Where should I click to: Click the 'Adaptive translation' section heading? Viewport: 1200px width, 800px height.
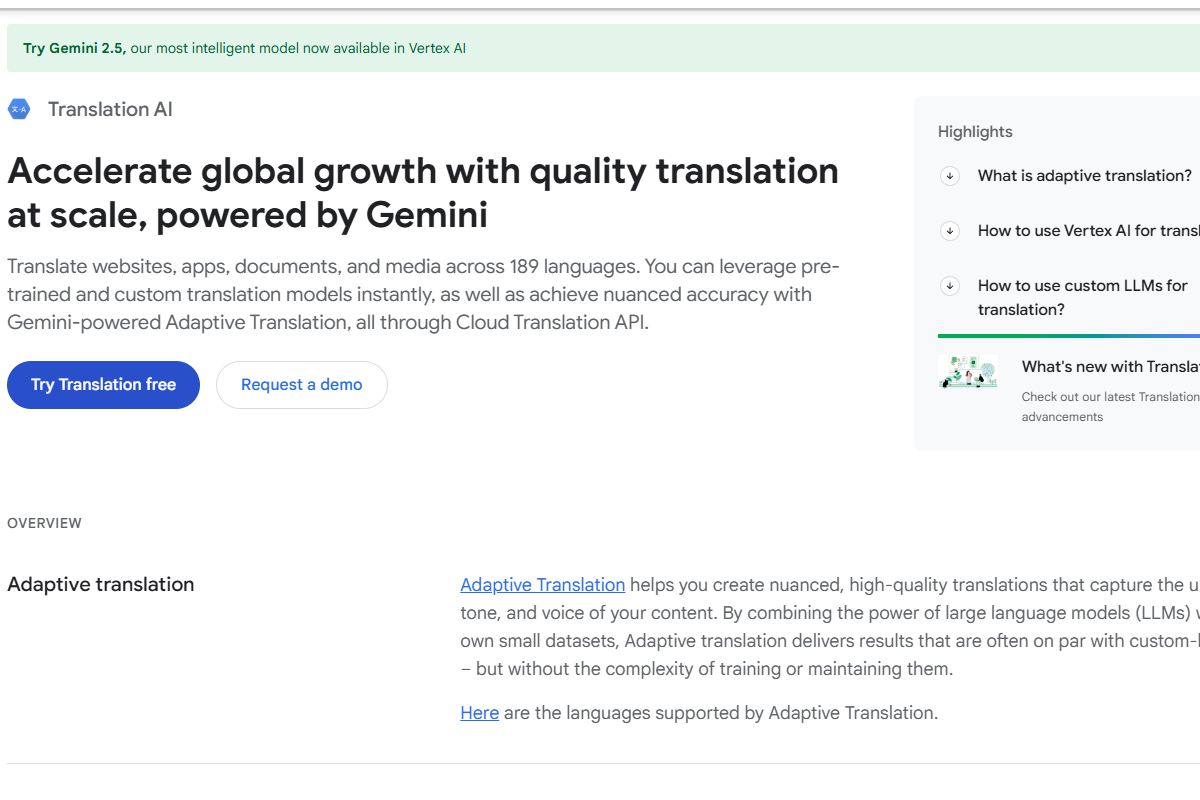(x=101, y=585)
